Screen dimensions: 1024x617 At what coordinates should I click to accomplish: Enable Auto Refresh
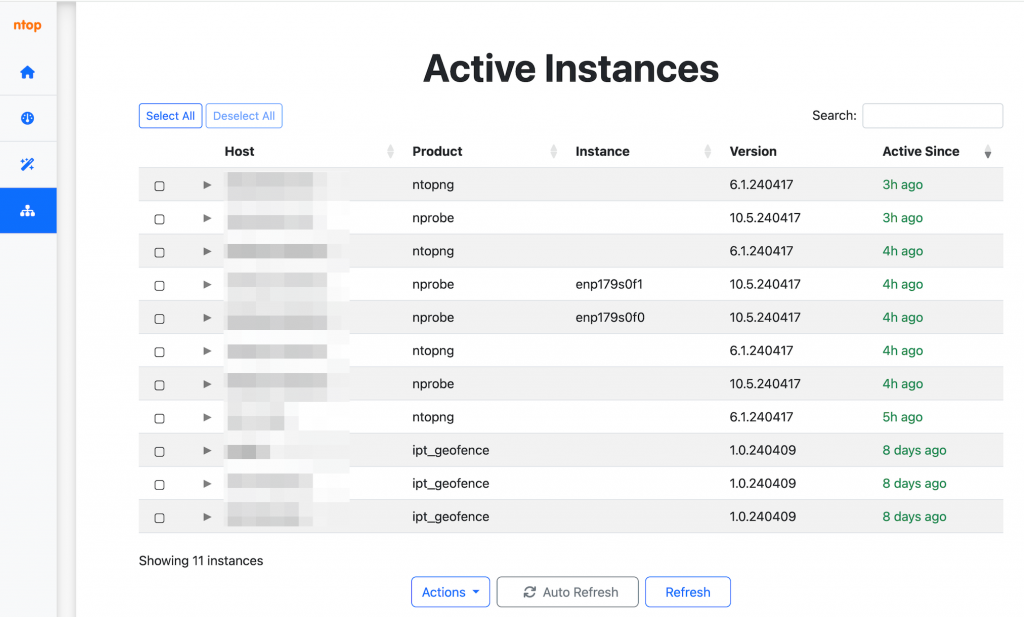(568, 592)
